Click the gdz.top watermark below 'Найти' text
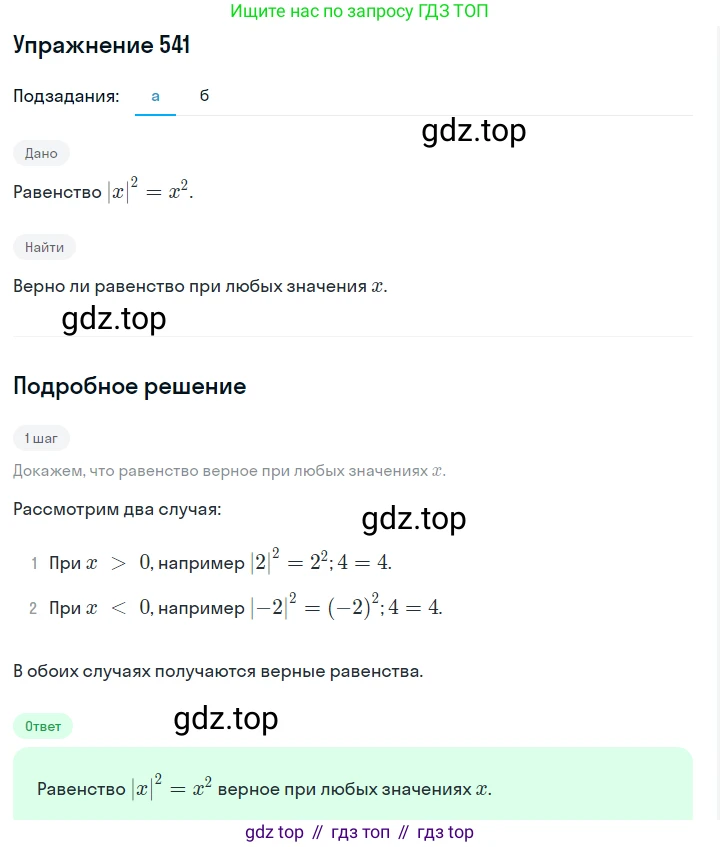 114,319
